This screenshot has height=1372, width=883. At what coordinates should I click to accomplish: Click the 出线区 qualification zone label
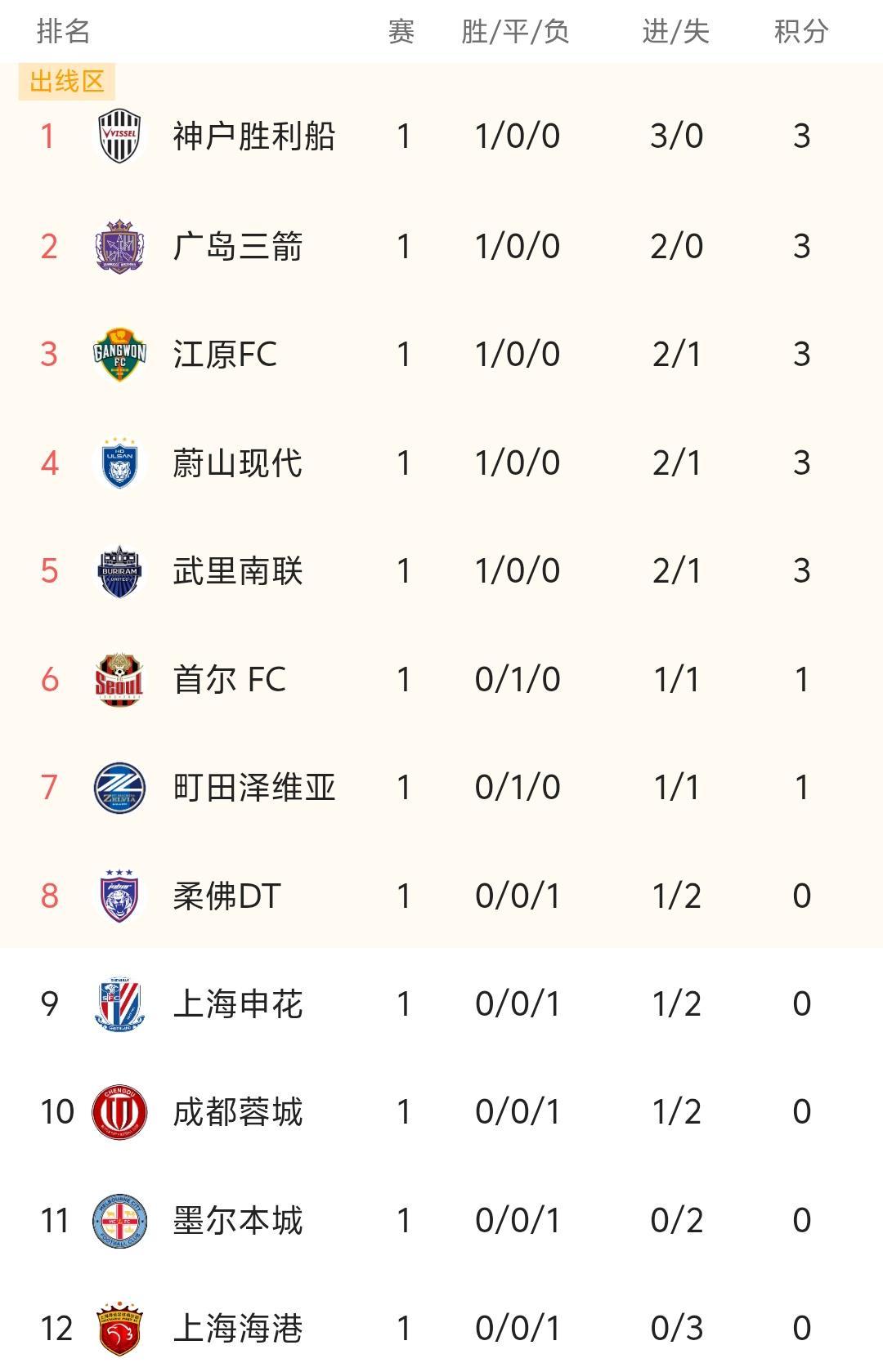pyautogui.click(x=67, y=82)
